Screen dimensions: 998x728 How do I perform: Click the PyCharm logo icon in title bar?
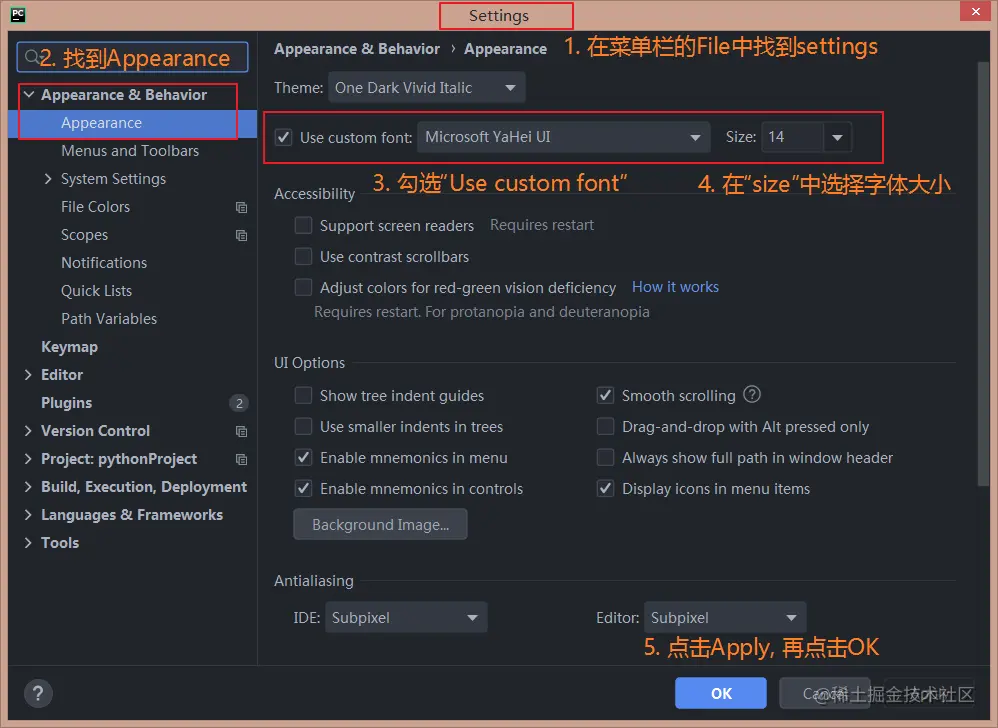pyautogui.click(x=18, y=15)
